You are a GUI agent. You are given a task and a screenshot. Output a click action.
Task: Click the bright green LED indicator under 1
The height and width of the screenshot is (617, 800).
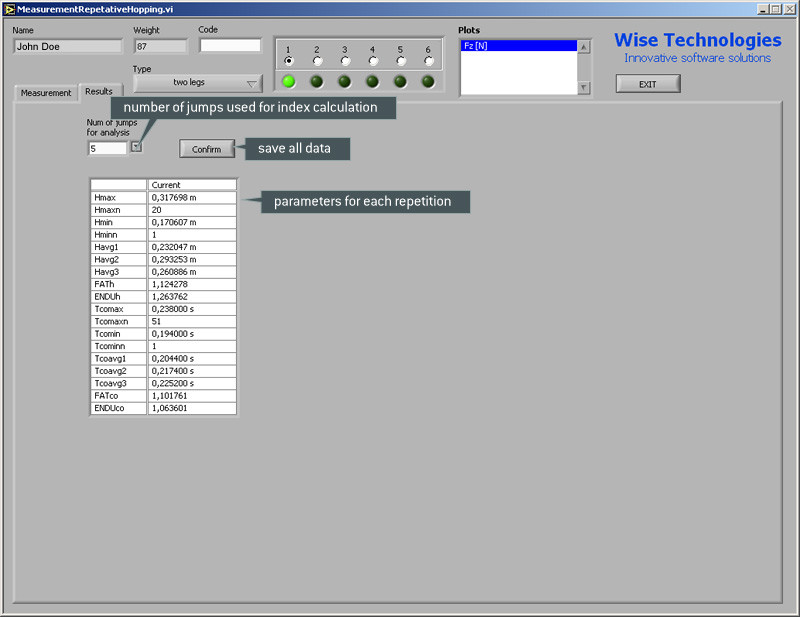click(289, 81)
